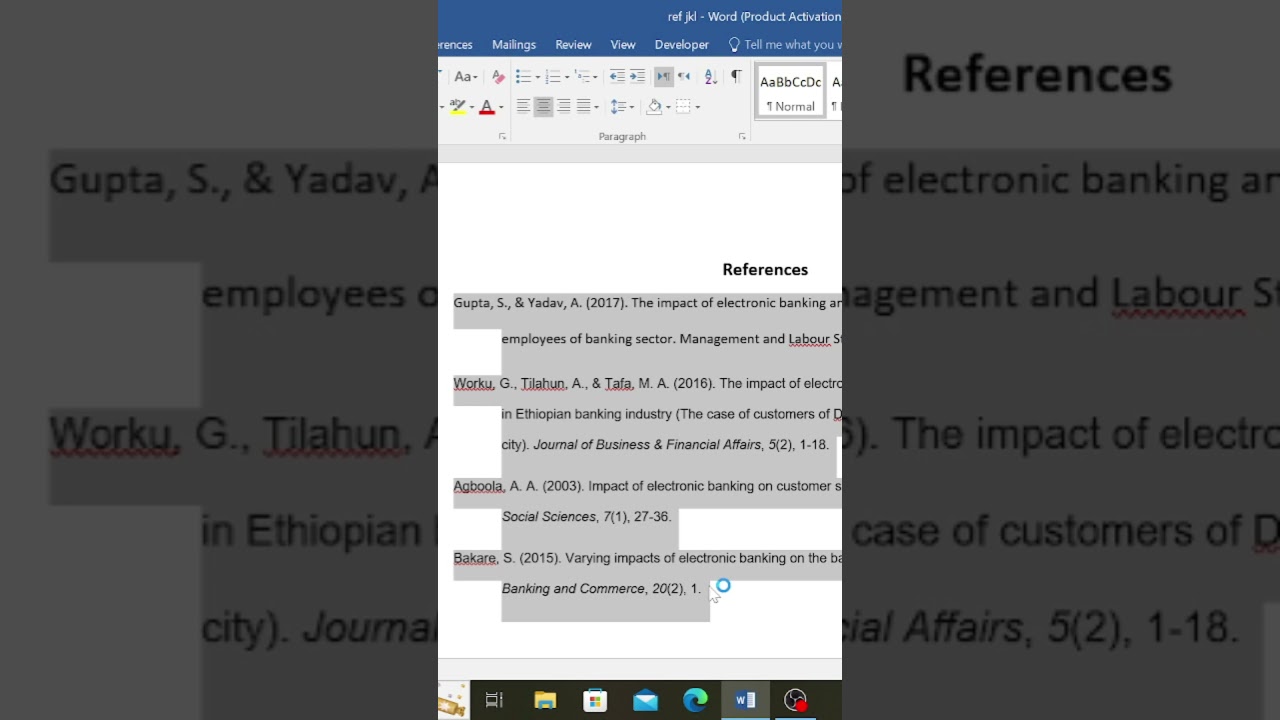1280x720 pixels.
Task: Select the Word taskbar icon
Action: click(745, 700)
